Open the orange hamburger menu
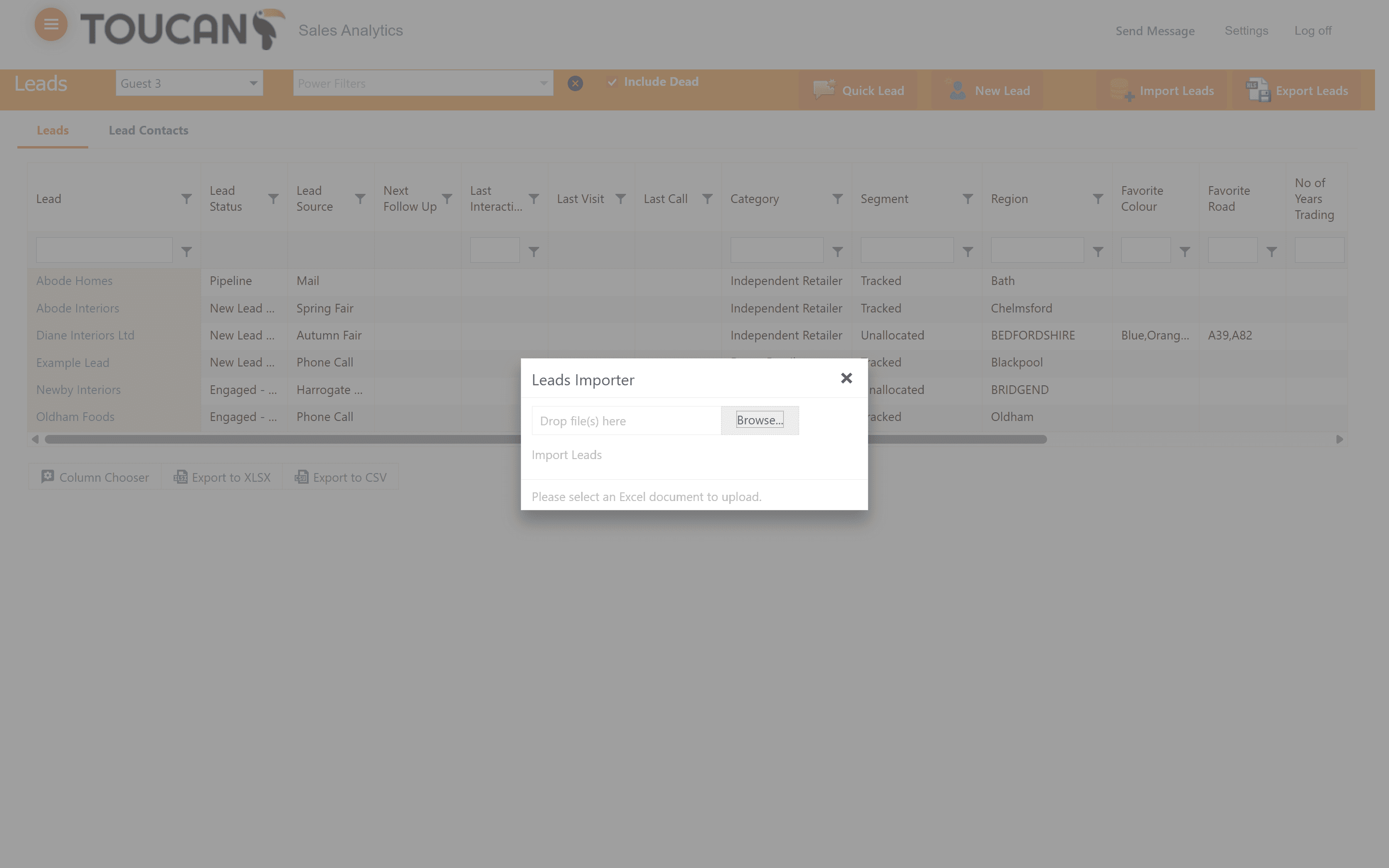Image resolution: width=1389 pixels, height=868 pixels. click(x=51, y=24)
